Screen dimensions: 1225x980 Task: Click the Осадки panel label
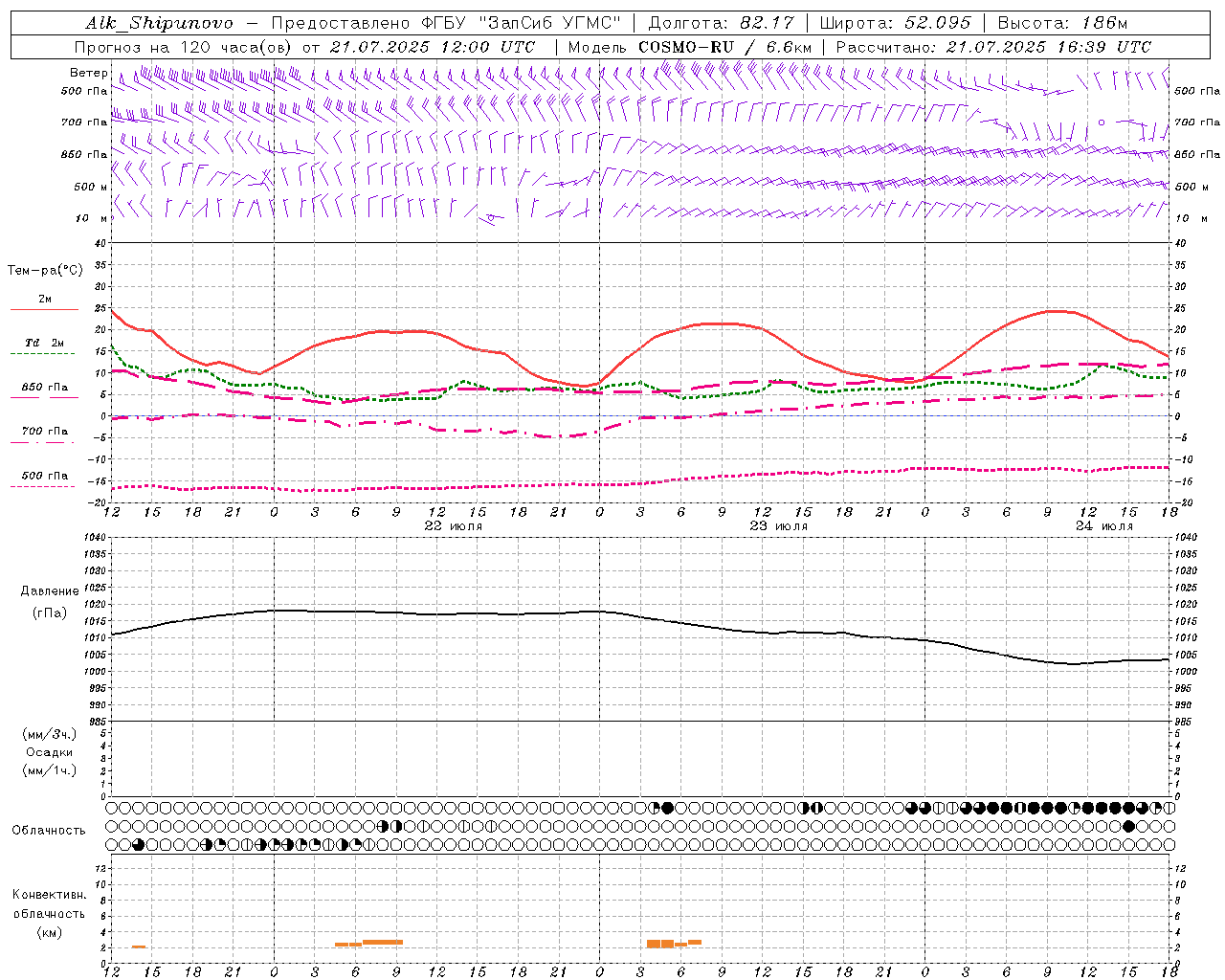click(49, 752)
